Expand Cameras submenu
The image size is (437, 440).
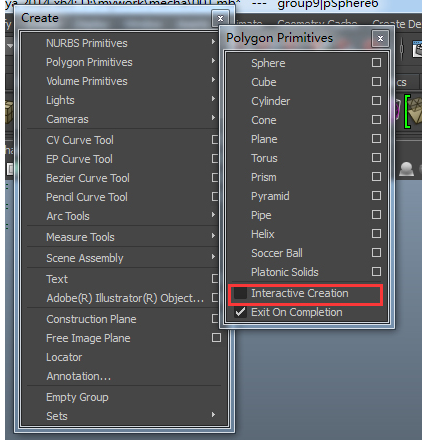coord(213,118)
